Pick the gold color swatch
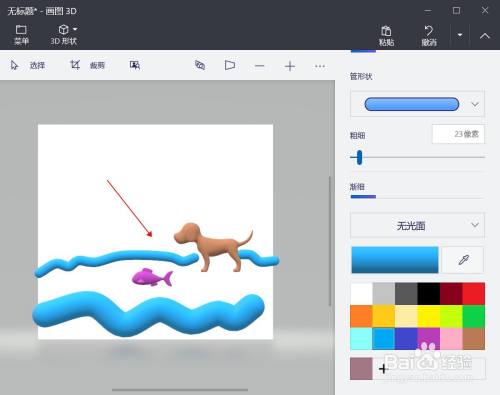The height and width of the screenshot is (395, 500). coord(384,316)
